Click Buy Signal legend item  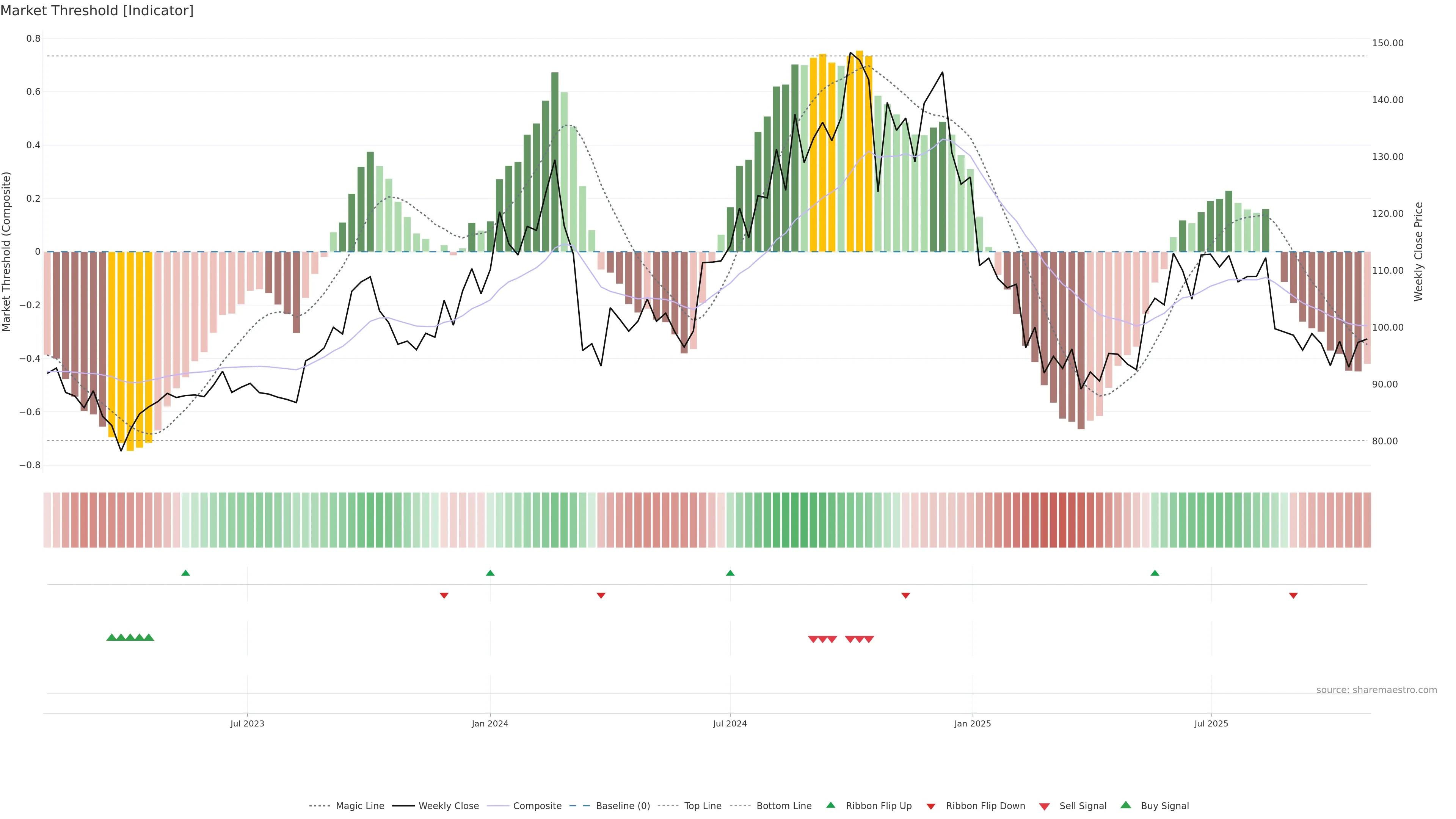click(x=1164, y=806)
